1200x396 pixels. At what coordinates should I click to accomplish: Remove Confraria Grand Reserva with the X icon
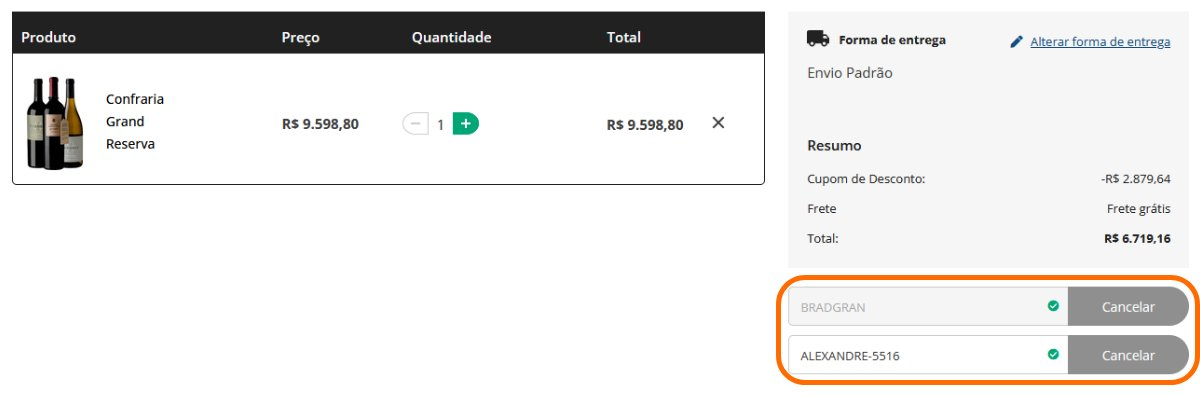(x=718, y=123)
